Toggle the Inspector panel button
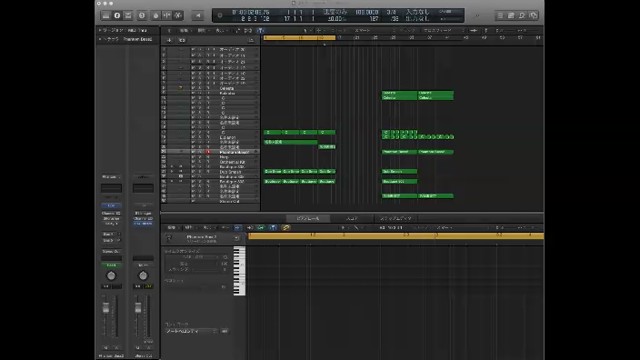Viewport: 640px width, 360px height. click(x=117, y=16)
